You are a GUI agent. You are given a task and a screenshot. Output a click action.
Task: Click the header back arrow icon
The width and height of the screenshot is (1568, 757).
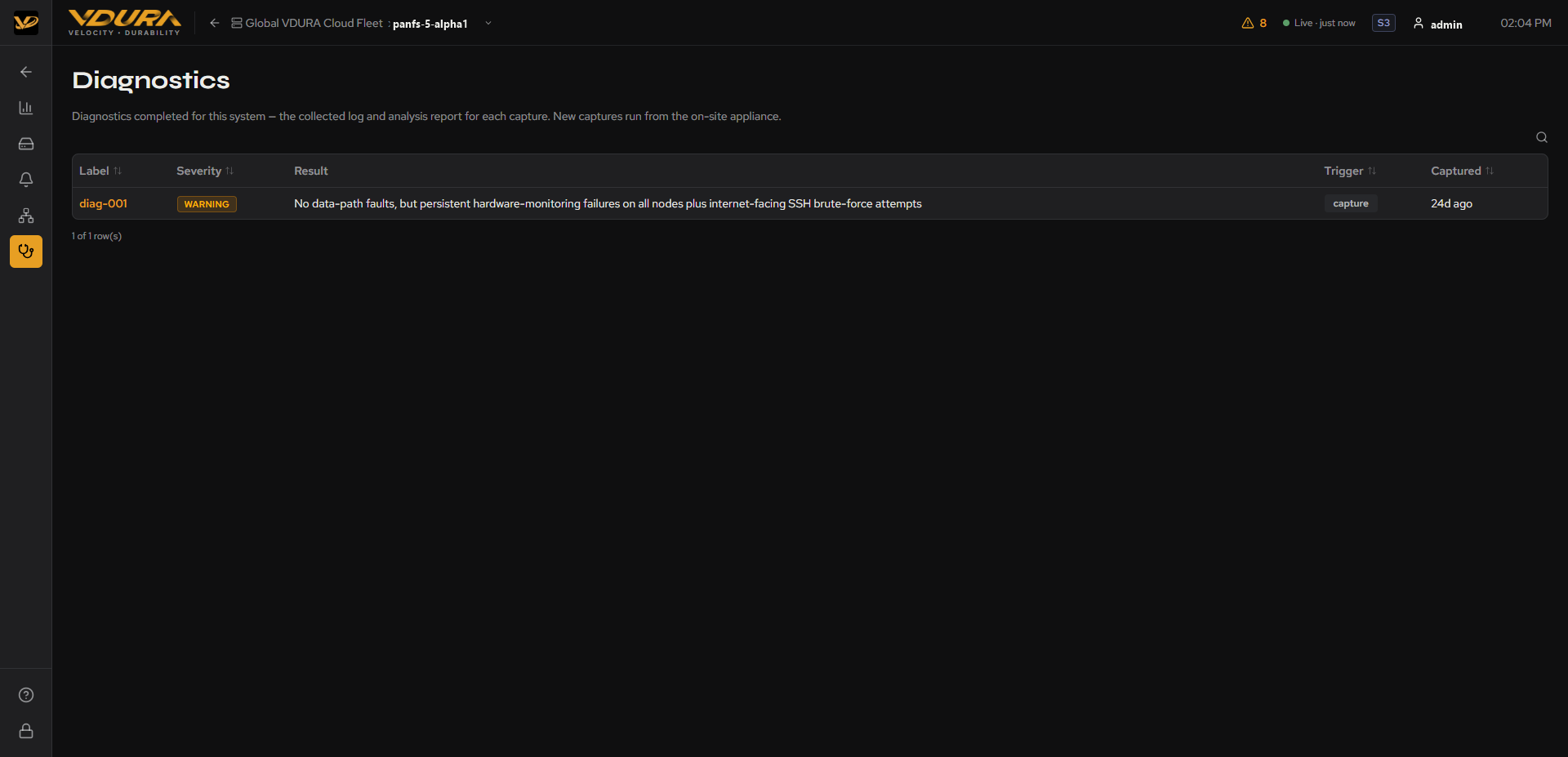tap(215, 23)
